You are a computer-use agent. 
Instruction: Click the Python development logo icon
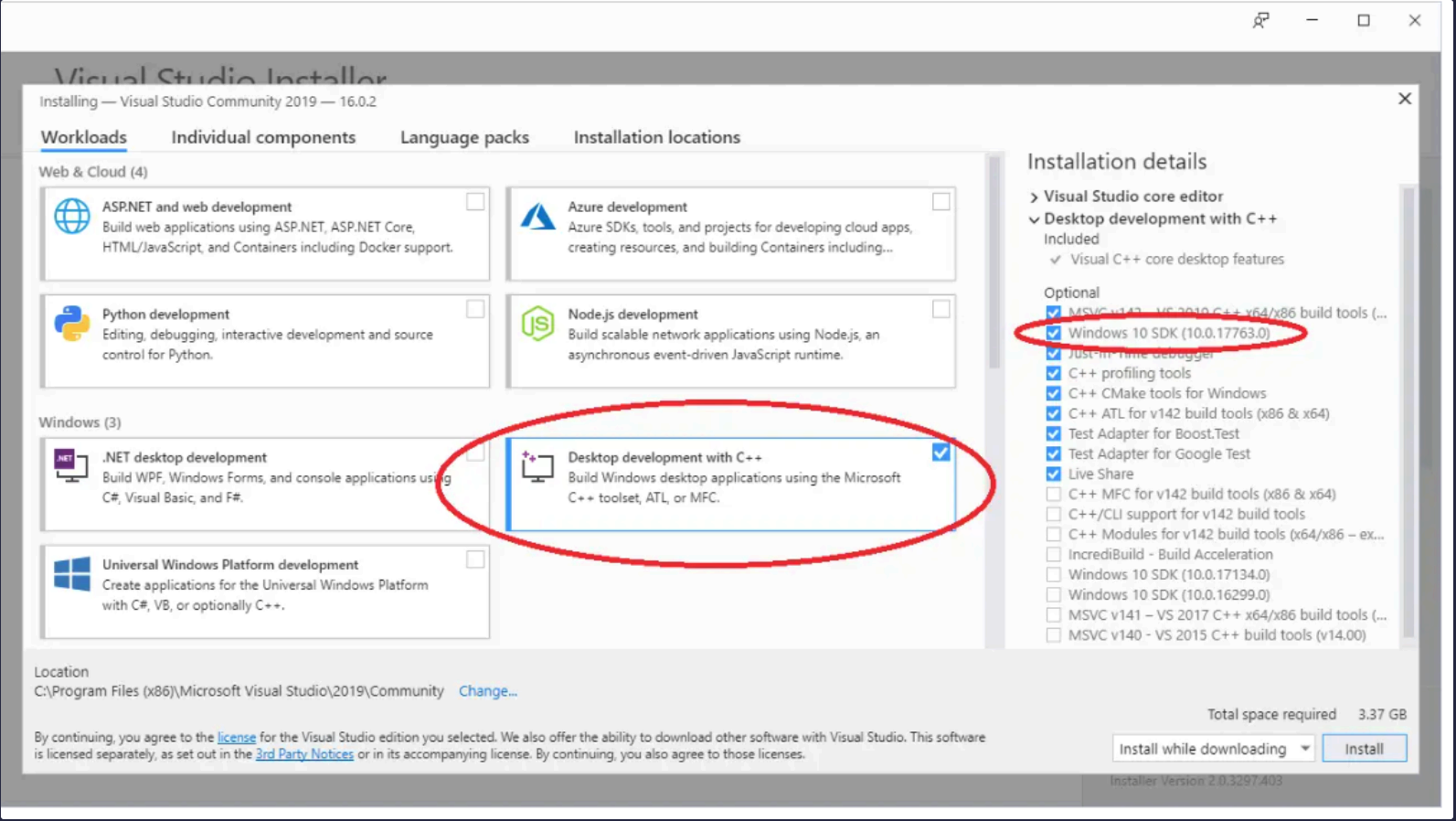pyautogui.click(x=71, y=324)
